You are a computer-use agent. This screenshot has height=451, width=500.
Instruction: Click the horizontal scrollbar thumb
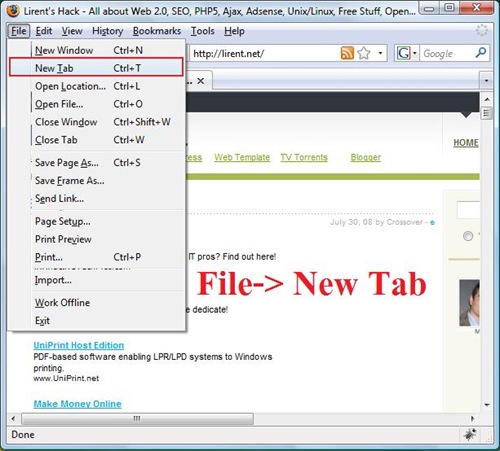click(137, 418)
